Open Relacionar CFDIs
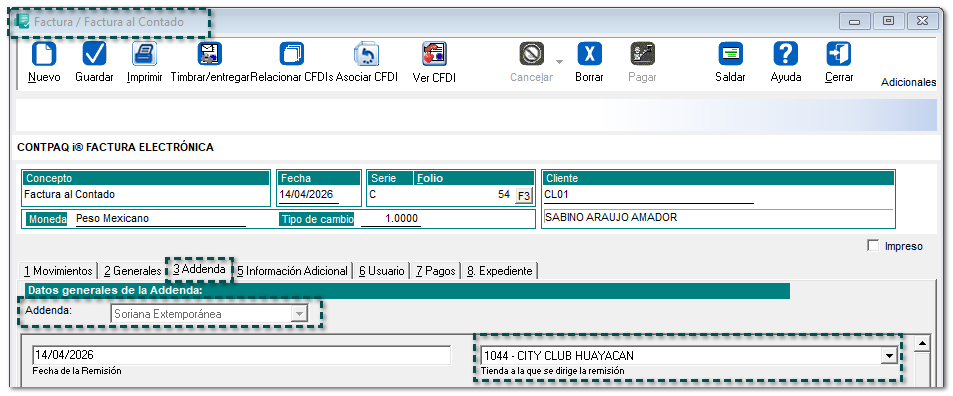Image resolution: width=953 pixels, height=396 pixels. (x=292, y=54)
